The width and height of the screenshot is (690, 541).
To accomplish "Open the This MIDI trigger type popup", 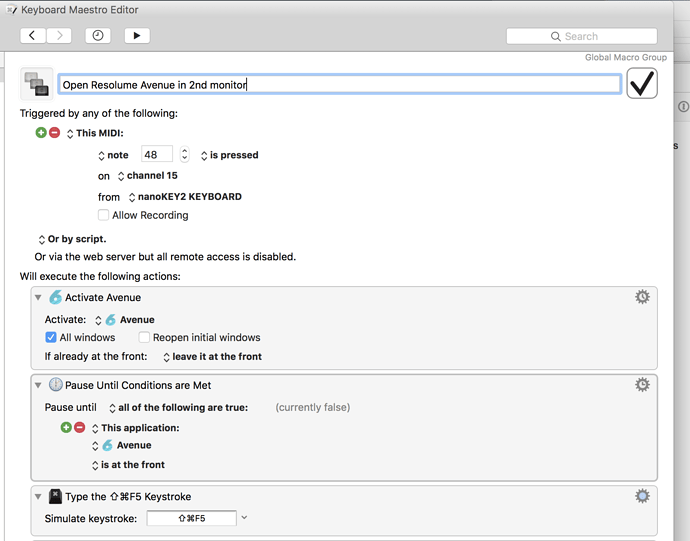I will tap(95, 133).
